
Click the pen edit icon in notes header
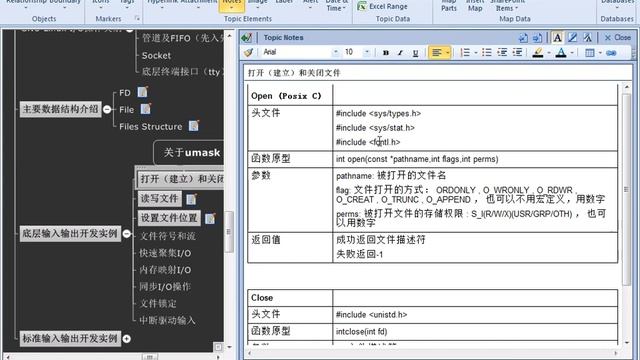[573, 38]
